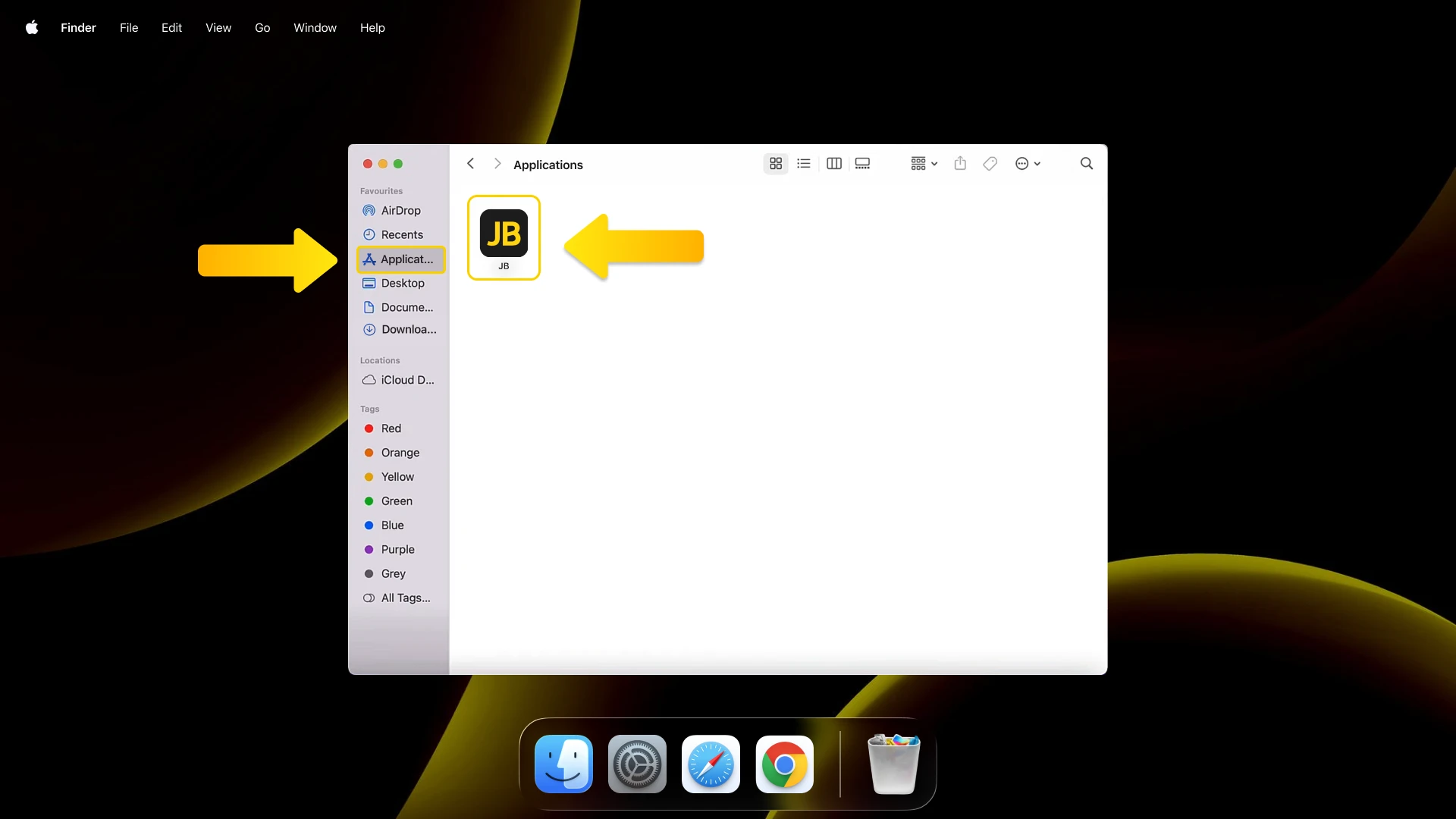Switch Finder to list view
The width and height of the screenshot is (1456, 819).
pos(804,163)
